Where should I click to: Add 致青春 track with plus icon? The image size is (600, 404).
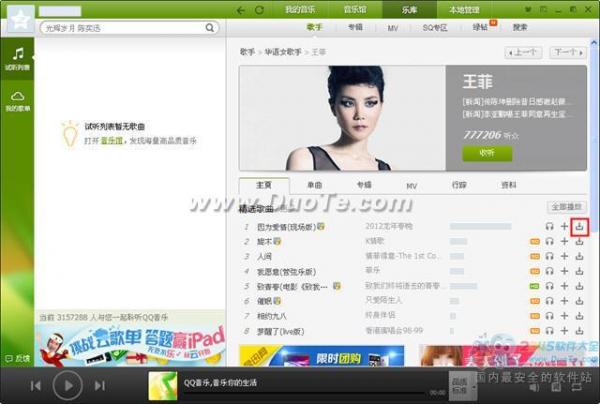564,286
